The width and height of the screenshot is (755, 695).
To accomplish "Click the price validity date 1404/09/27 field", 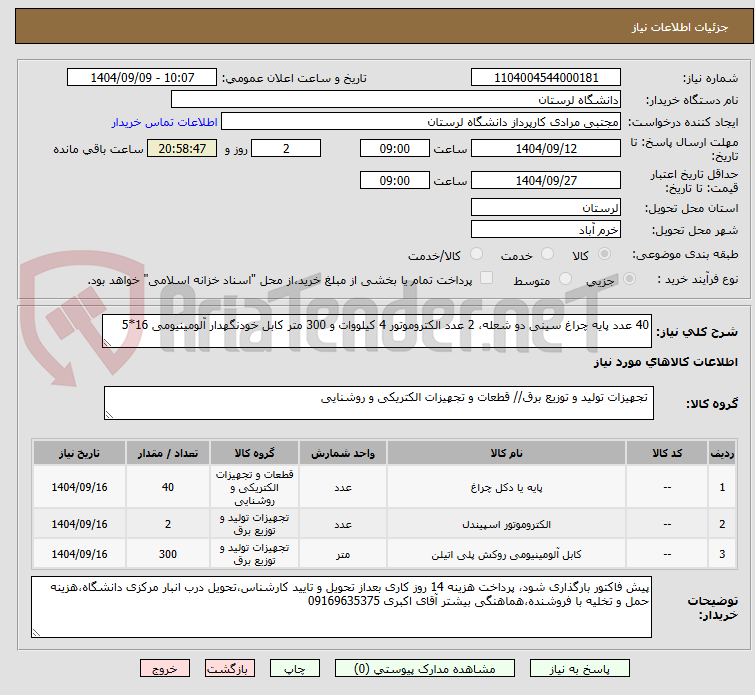I will pyautogui.click(x=545, y=181).
